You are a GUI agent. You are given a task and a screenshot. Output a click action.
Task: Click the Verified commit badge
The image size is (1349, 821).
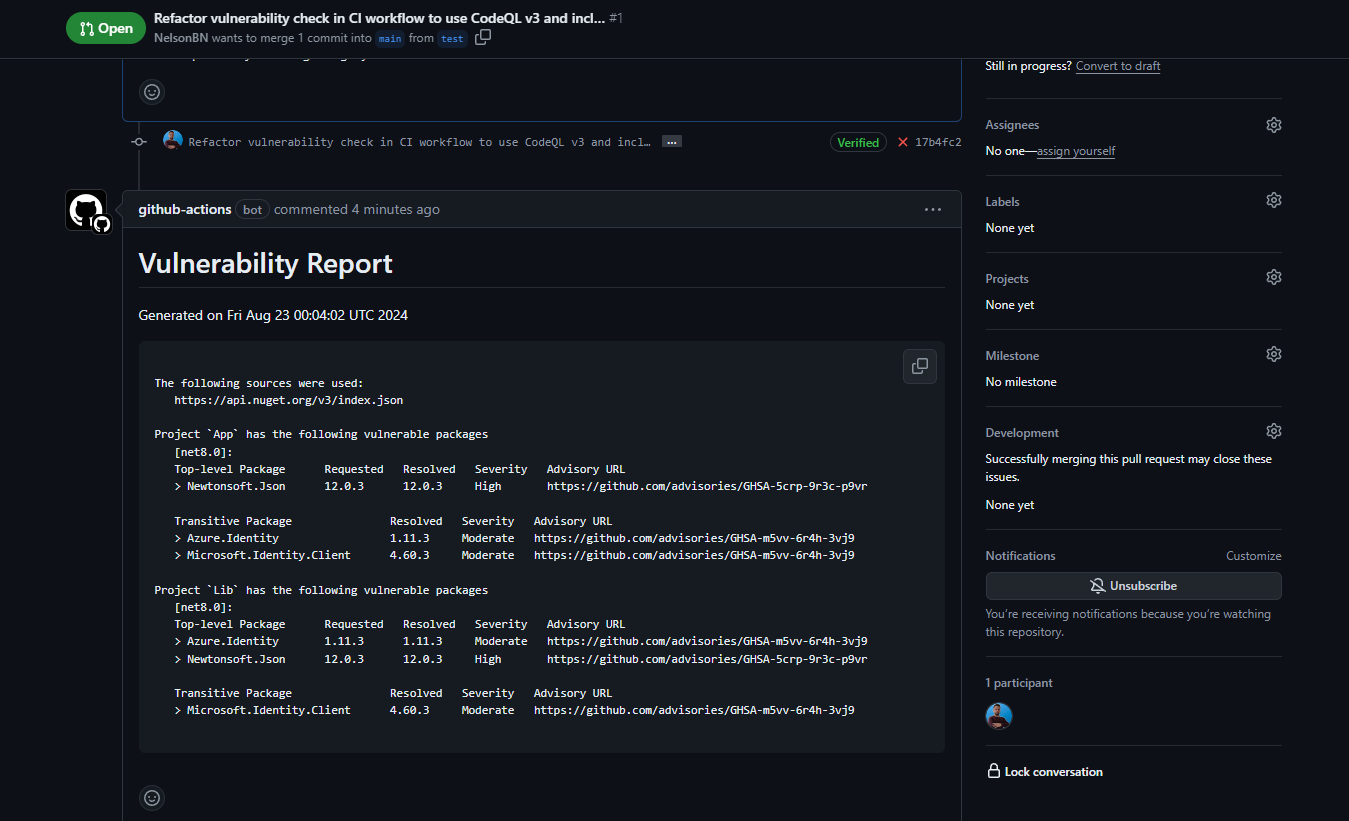click(x=858, y=142)
